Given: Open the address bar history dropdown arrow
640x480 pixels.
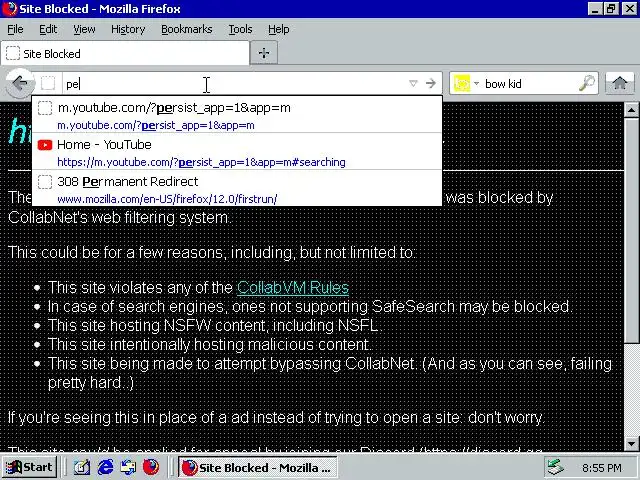Looking at the screenshot, I should tap(413, 84).
